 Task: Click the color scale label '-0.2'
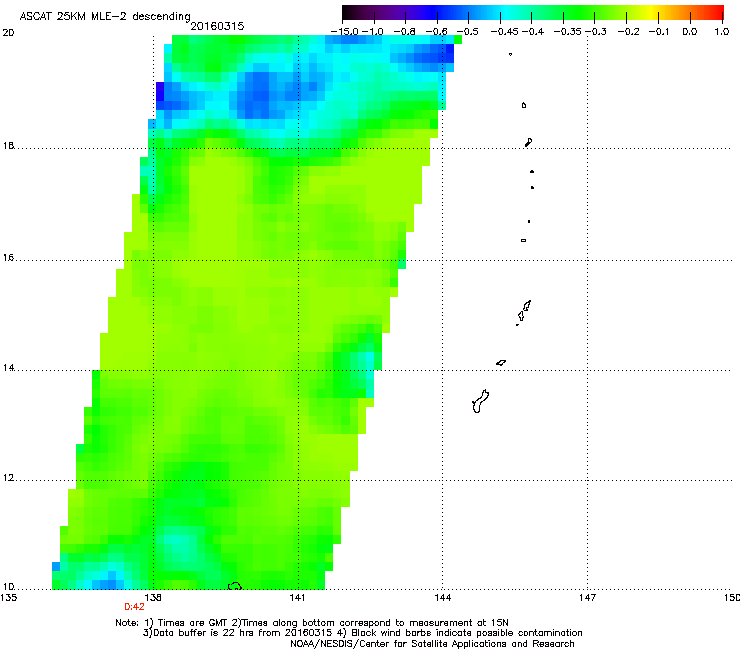[x=629, y=32]
